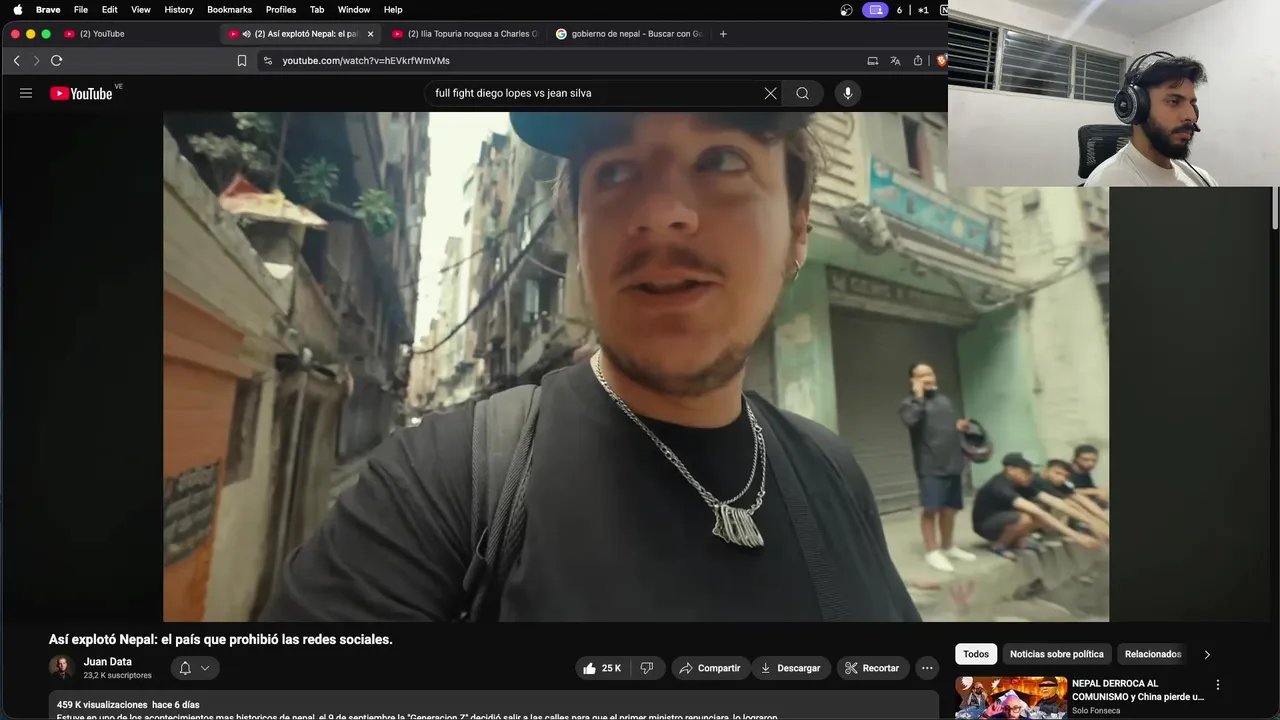The image size is (1280, 720).
Task: Click the purple screen-record menu bar icon
Action: (x=876, y=10)
